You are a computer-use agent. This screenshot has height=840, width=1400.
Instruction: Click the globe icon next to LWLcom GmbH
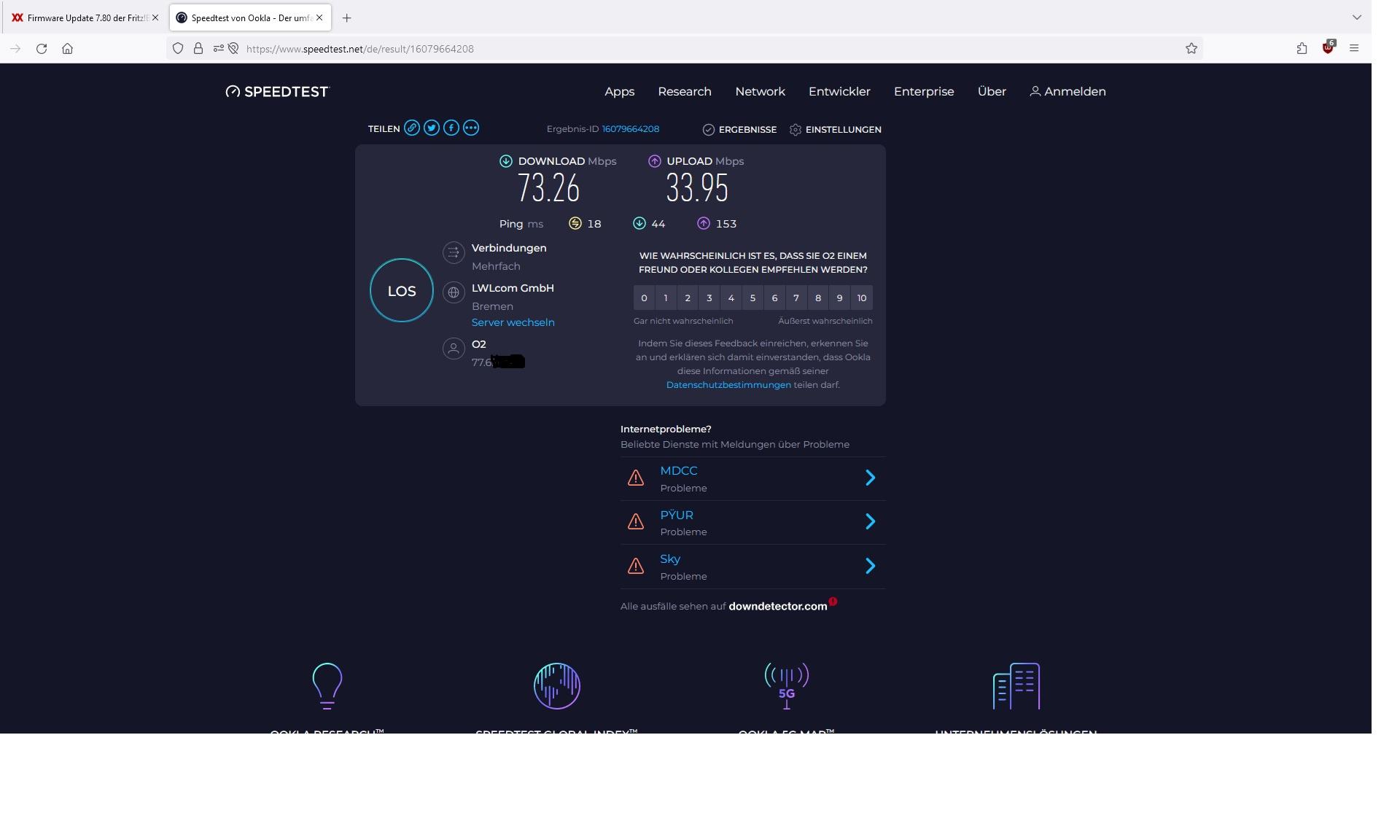pyautogui.click(x=454, y=293)
